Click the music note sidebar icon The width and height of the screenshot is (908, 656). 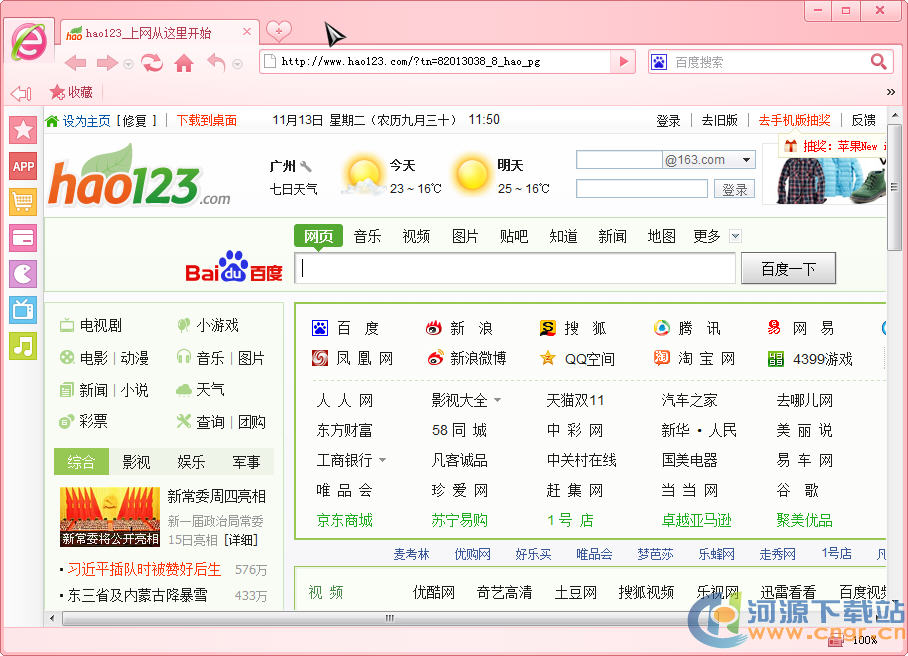click(x=23, y=346)
